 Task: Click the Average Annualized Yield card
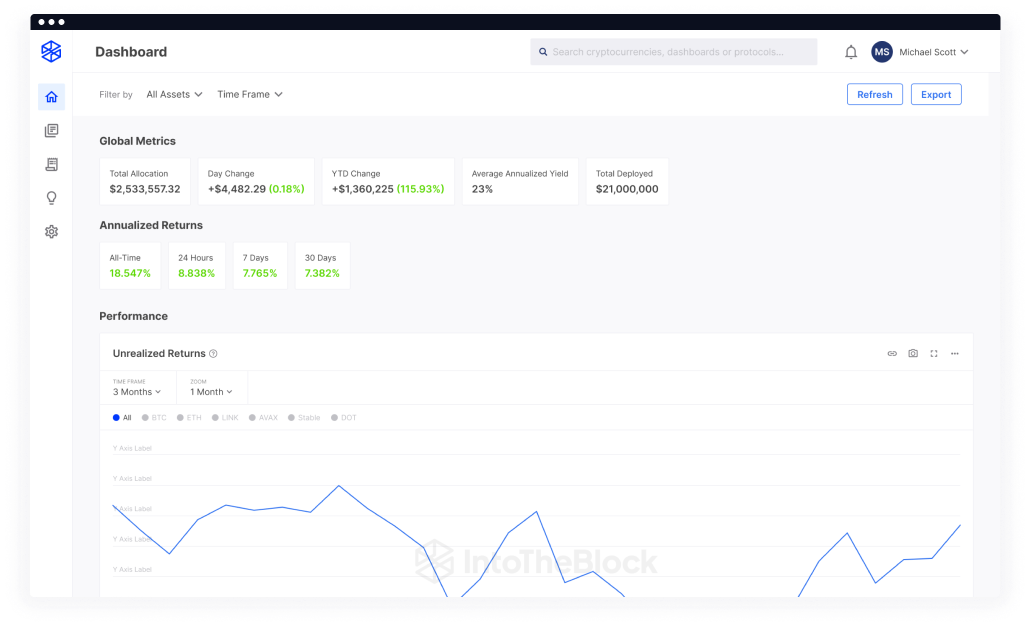click(x=520, y=182)
